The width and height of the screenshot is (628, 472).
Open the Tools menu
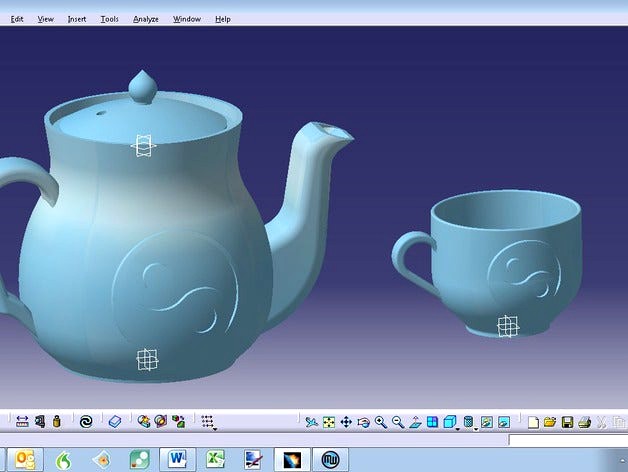(109, 19)
